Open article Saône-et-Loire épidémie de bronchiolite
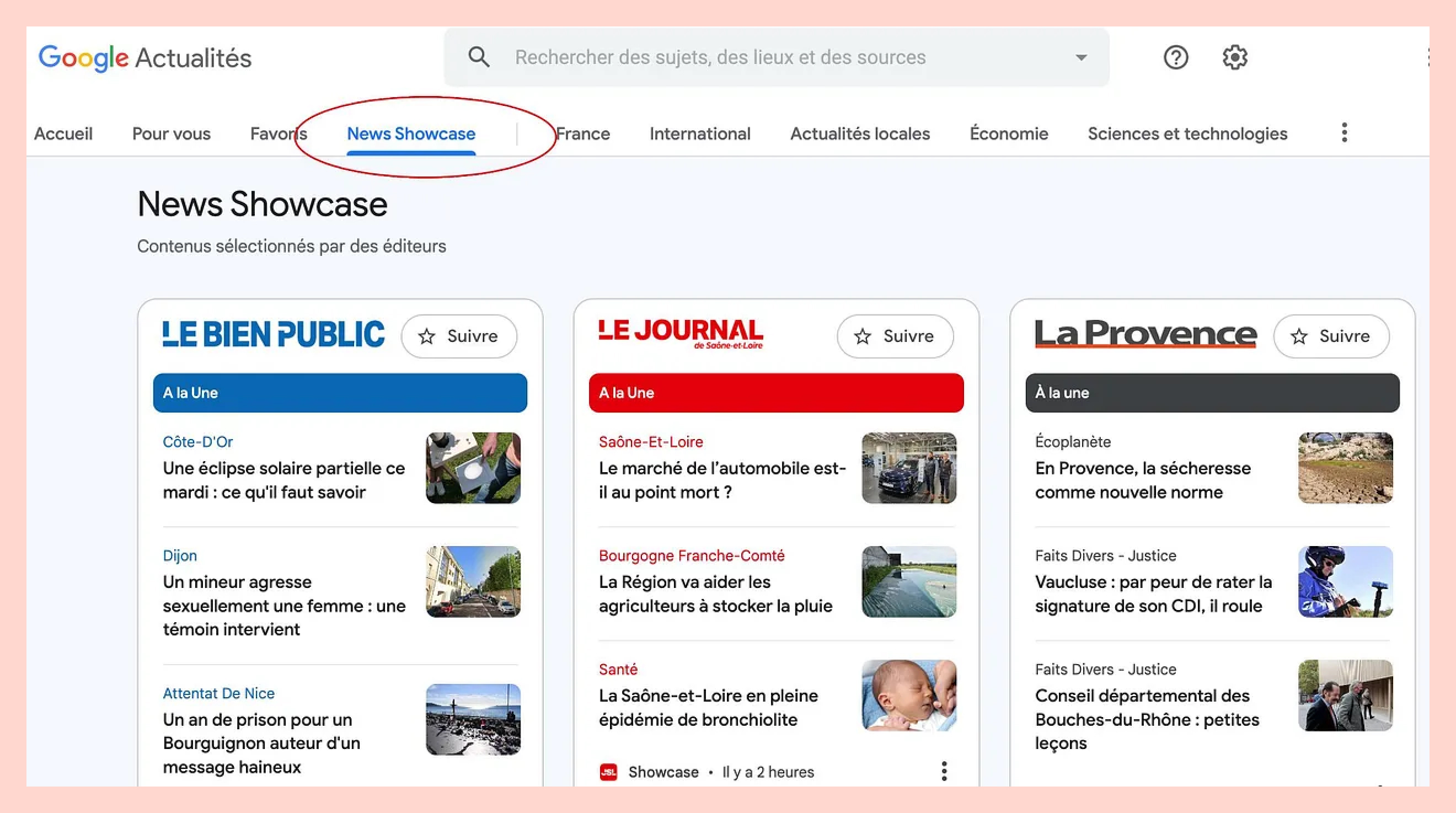 [x=708, y=707]
